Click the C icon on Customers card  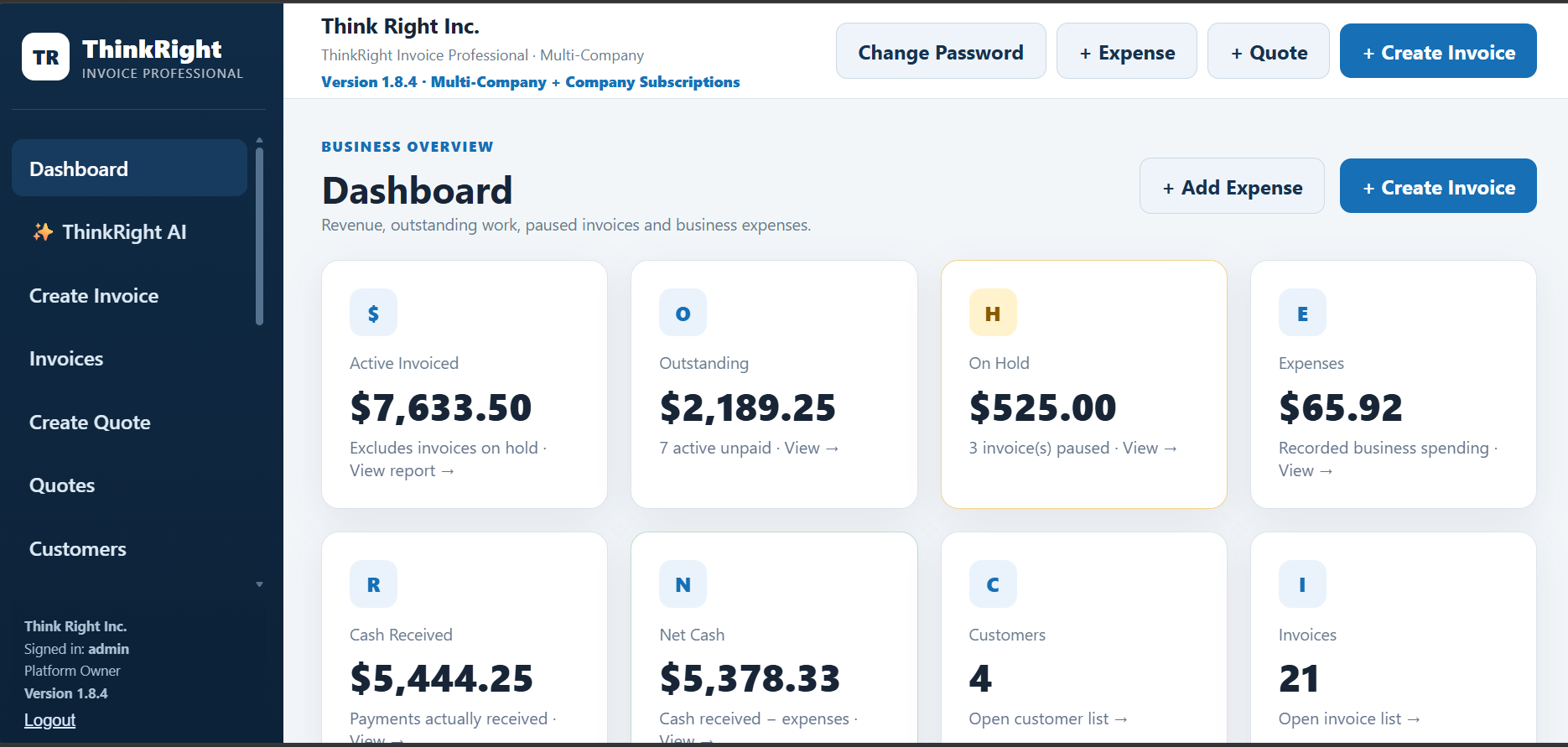coord(993,584)
